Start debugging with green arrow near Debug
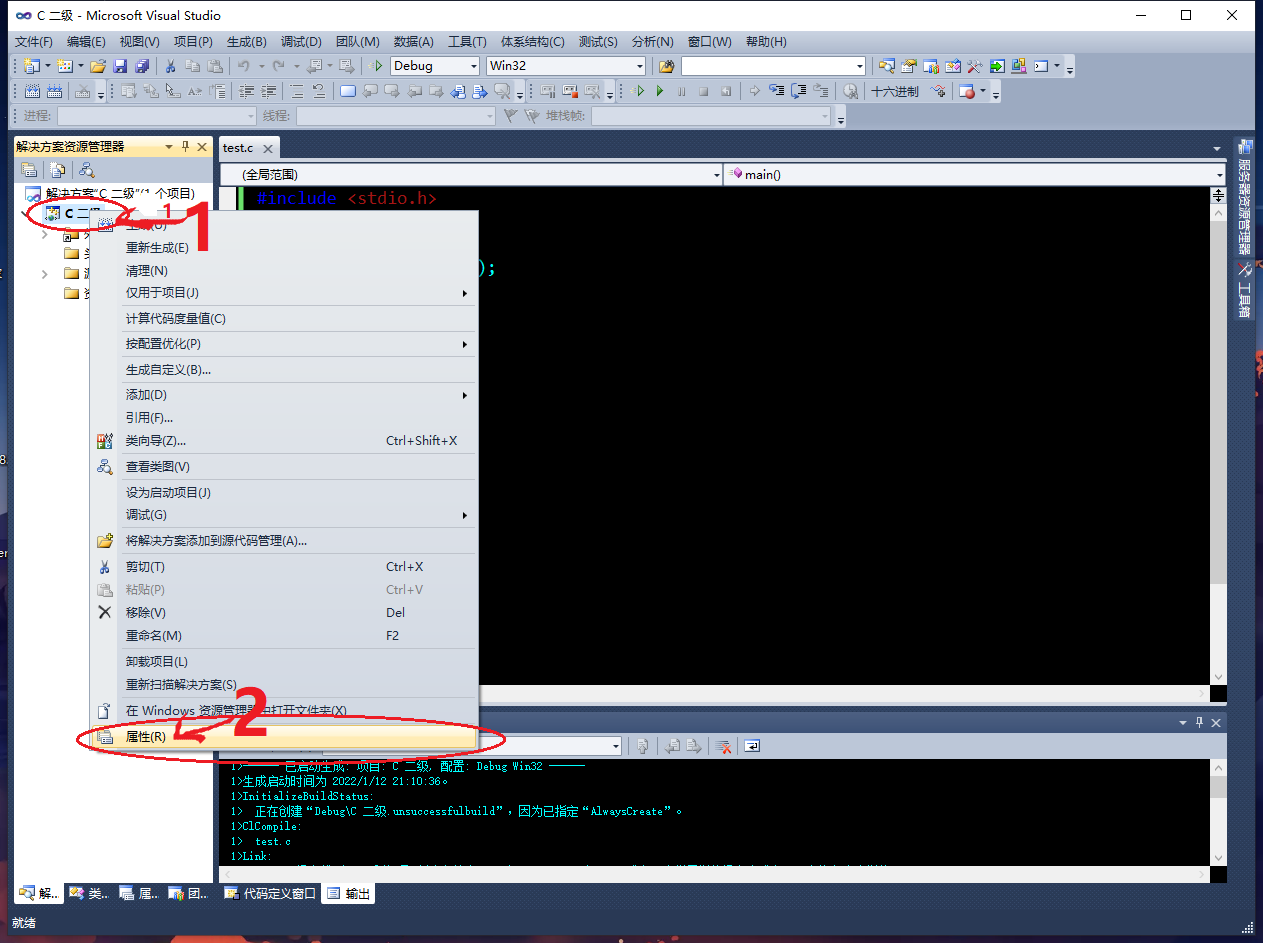Screen dimensions: 1263x943 coord(376,66)
